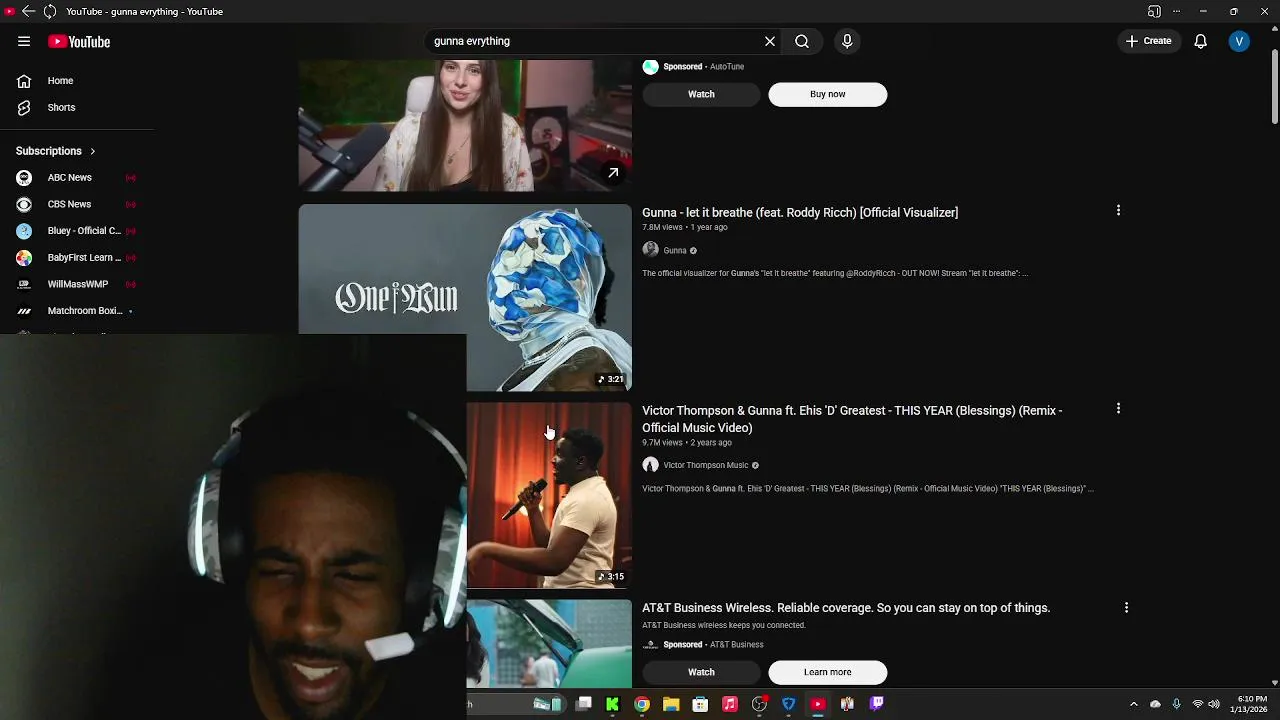Go to Home in the sidebar
Image resolution: width=1280 pixels, height=720 pixels.
[61, 80]
